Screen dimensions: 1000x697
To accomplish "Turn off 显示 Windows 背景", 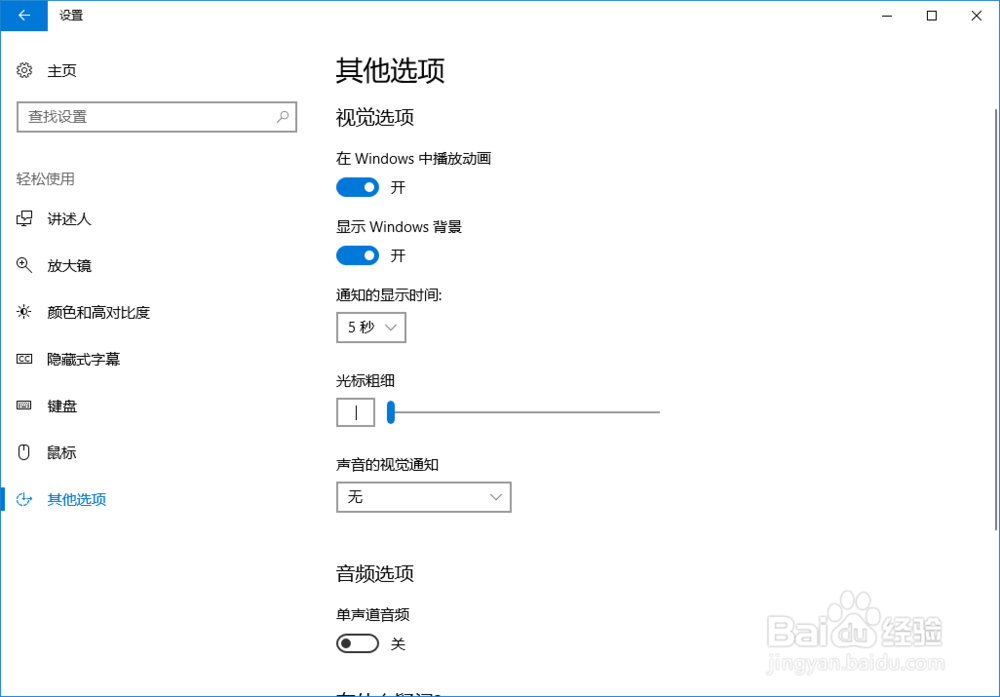I will [x=357, y=255].
